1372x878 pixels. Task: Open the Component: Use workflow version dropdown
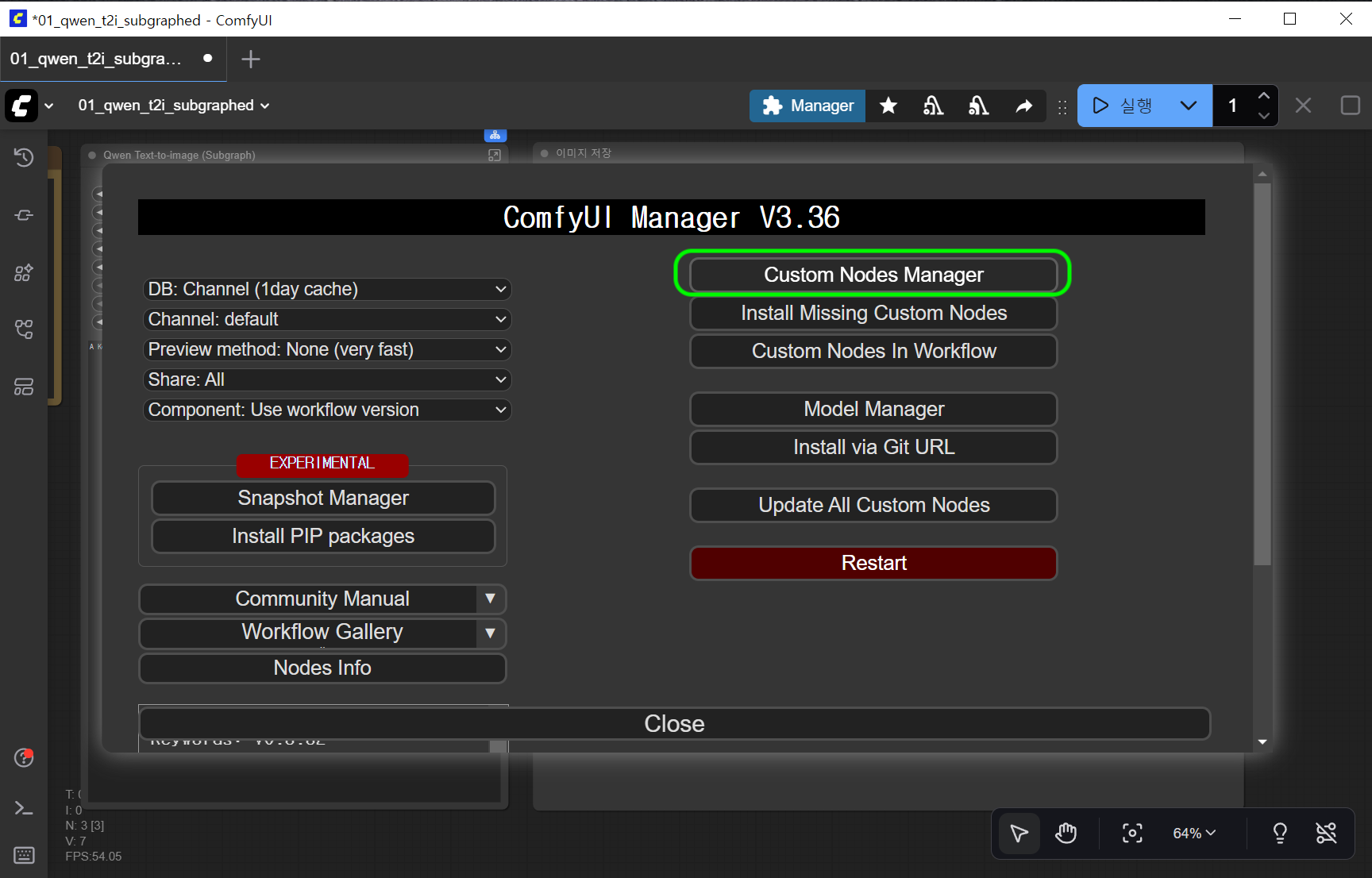point(327,410)
